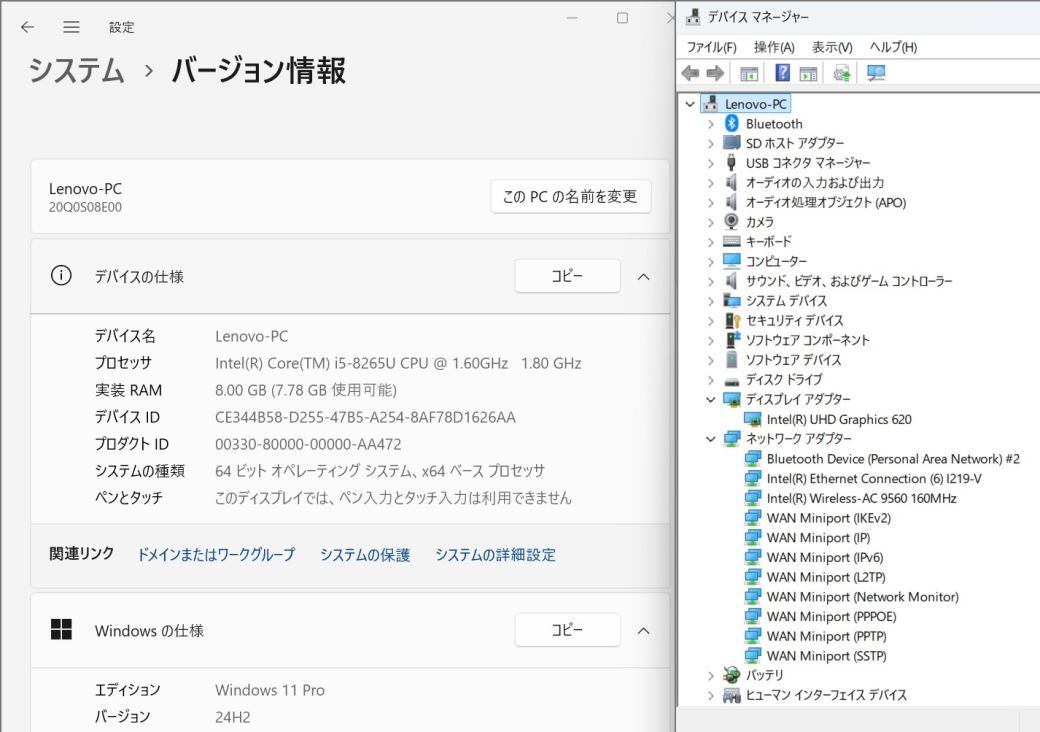The height and width of the screenshot is (732, 1040).
Task: Expand the バッテリ category
Action: click(x=711, y=675)
